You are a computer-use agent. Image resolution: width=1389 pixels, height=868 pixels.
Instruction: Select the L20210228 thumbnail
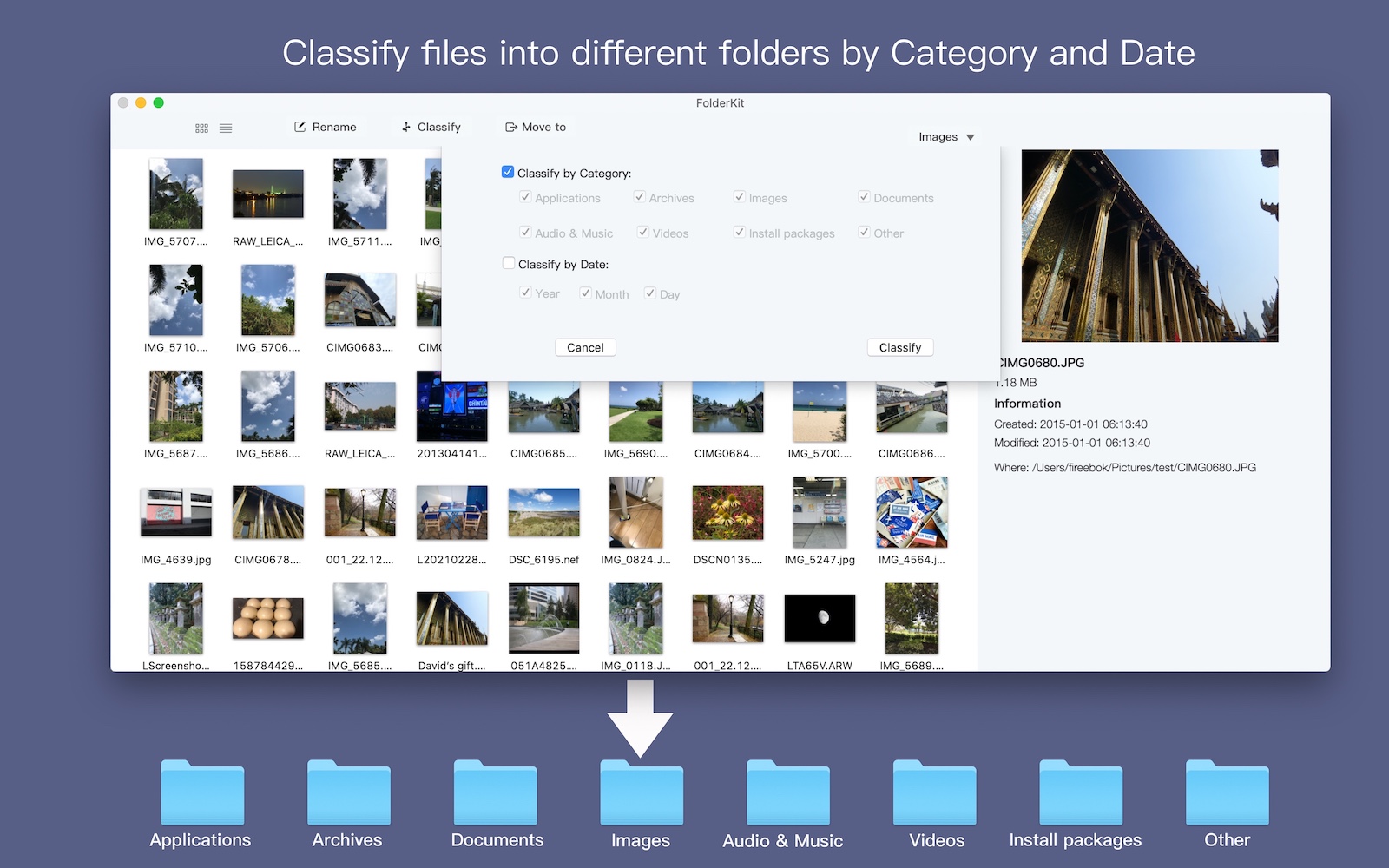452,512
